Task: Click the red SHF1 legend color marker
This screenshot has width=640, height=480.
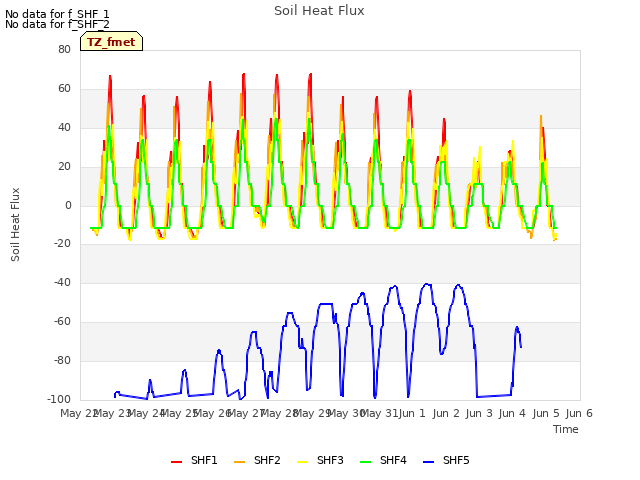Action: tap(176, 462)
